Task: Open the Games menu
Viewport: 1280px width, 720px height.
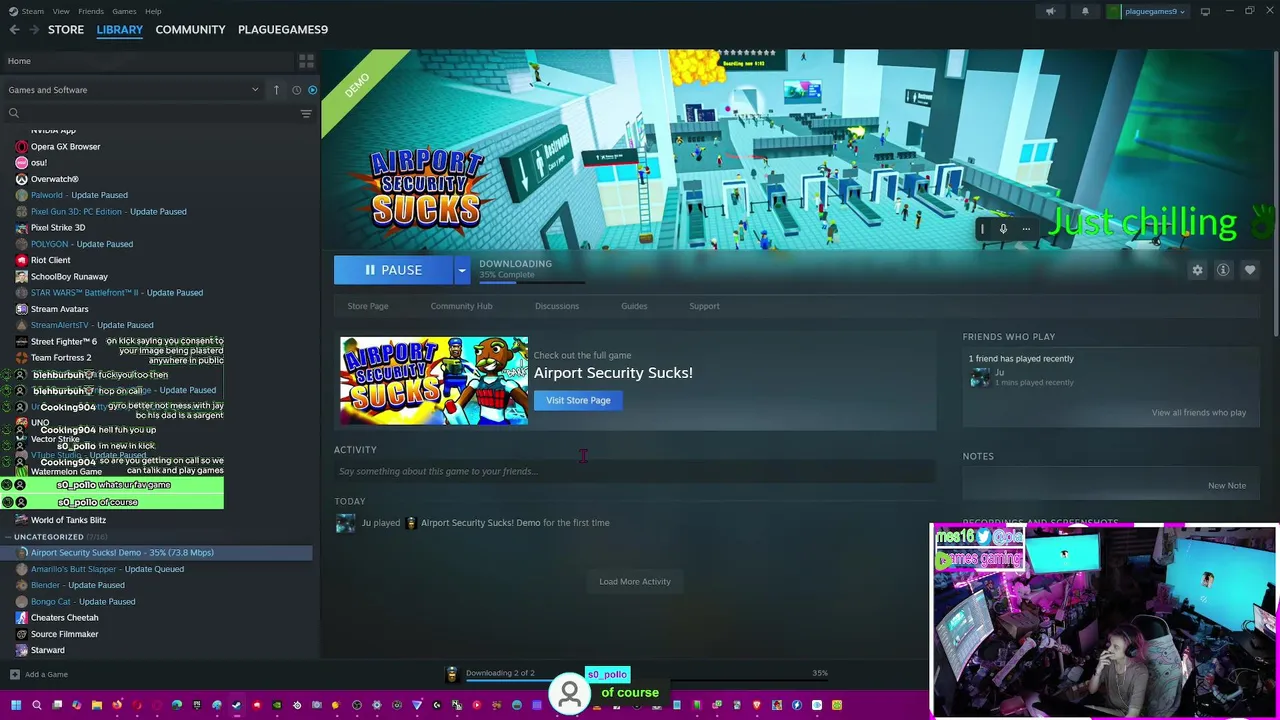Action: [124, 11]
